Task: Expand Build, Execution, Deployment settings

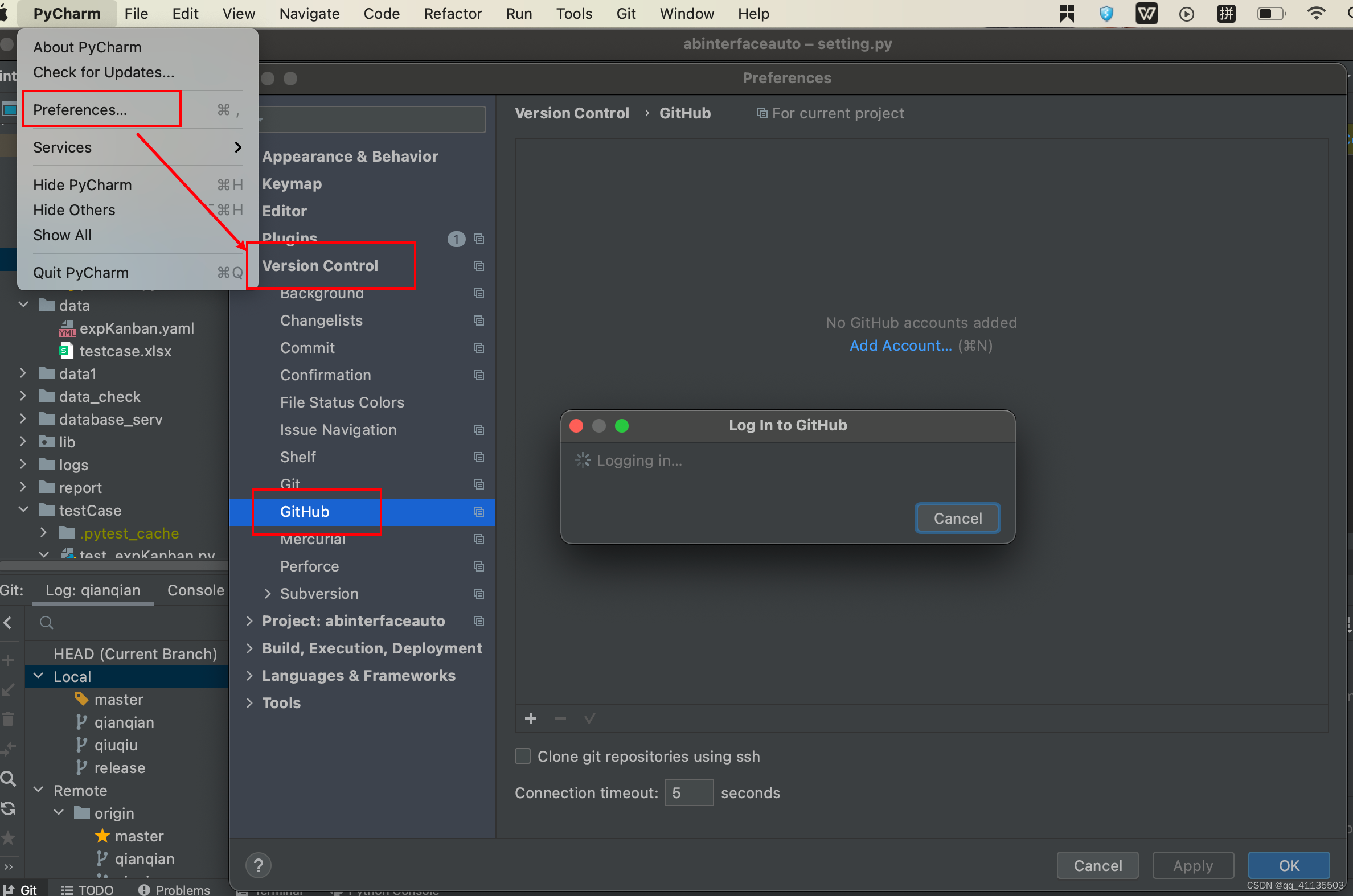Action: click(249, 648)
